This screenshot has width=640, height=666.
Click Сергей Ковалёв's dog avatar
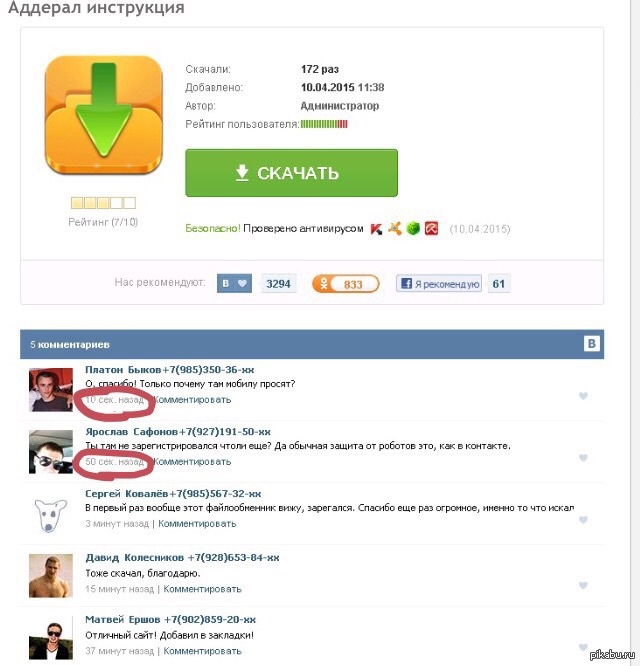click(51, 514)
